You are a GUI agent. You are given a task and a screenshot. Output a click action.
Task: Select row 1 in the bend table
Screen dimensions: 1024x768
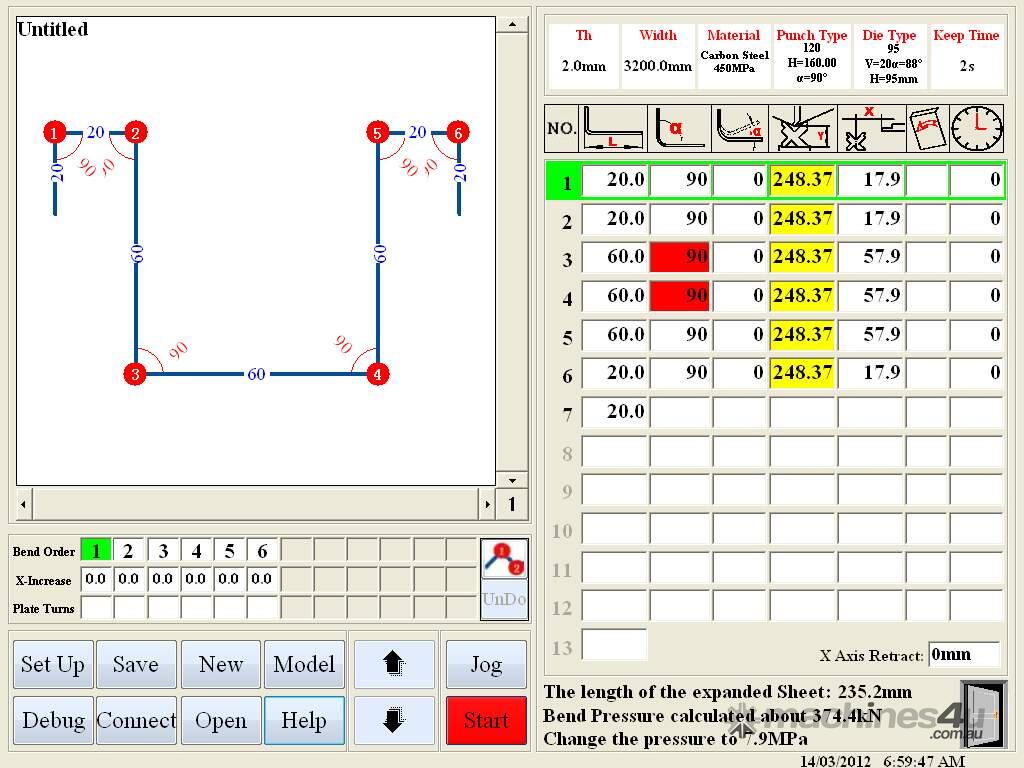pos(566,182)
